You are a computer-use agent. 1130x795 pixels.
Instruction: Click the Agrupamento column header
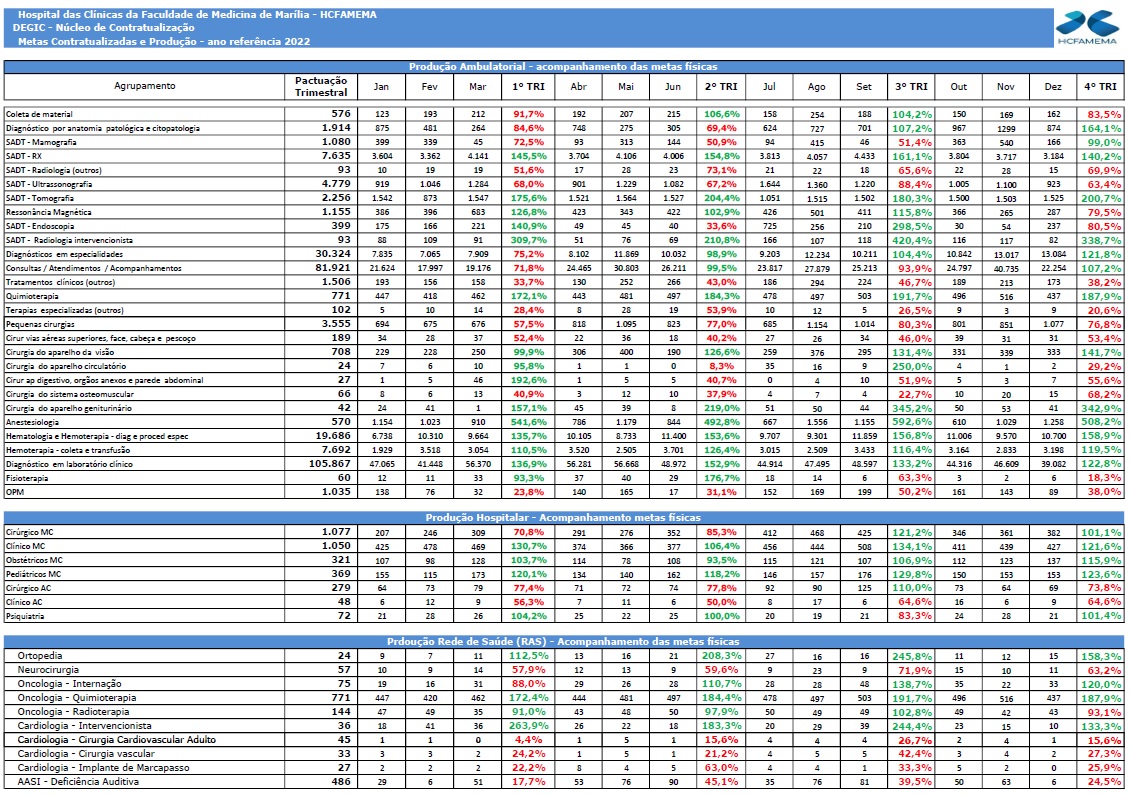tap(144, 86)
